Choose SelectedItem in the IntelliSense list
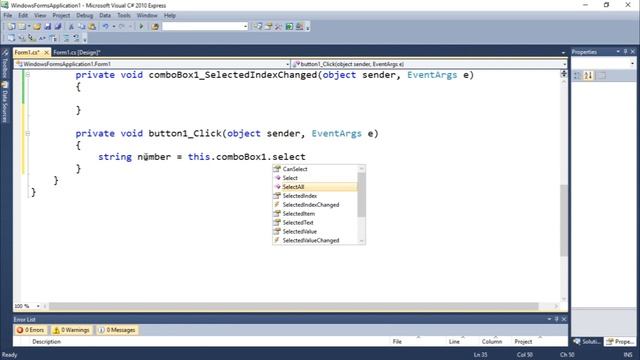 click(x=315, y=214)
